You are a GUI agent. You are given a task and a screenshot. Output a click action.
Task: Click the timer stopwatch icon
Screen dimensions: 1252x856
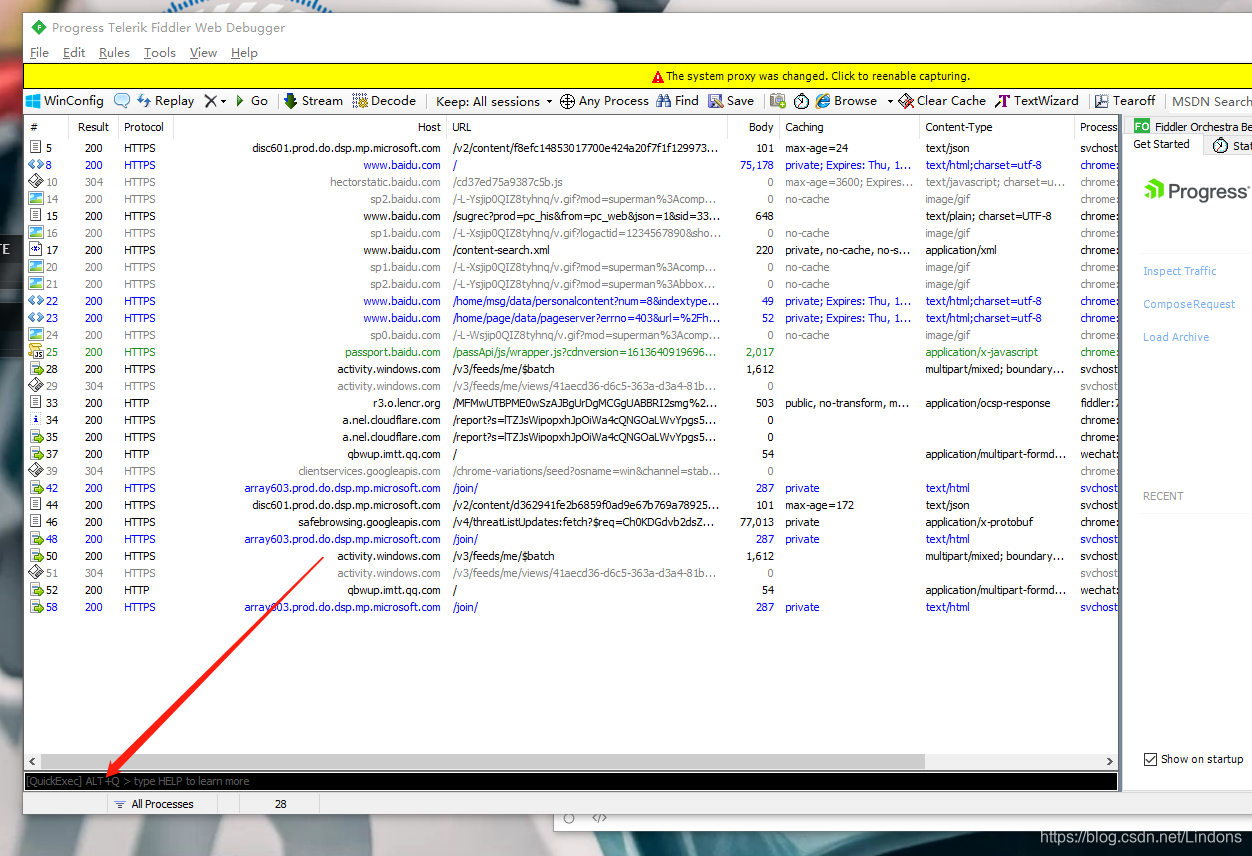point(801,101)
